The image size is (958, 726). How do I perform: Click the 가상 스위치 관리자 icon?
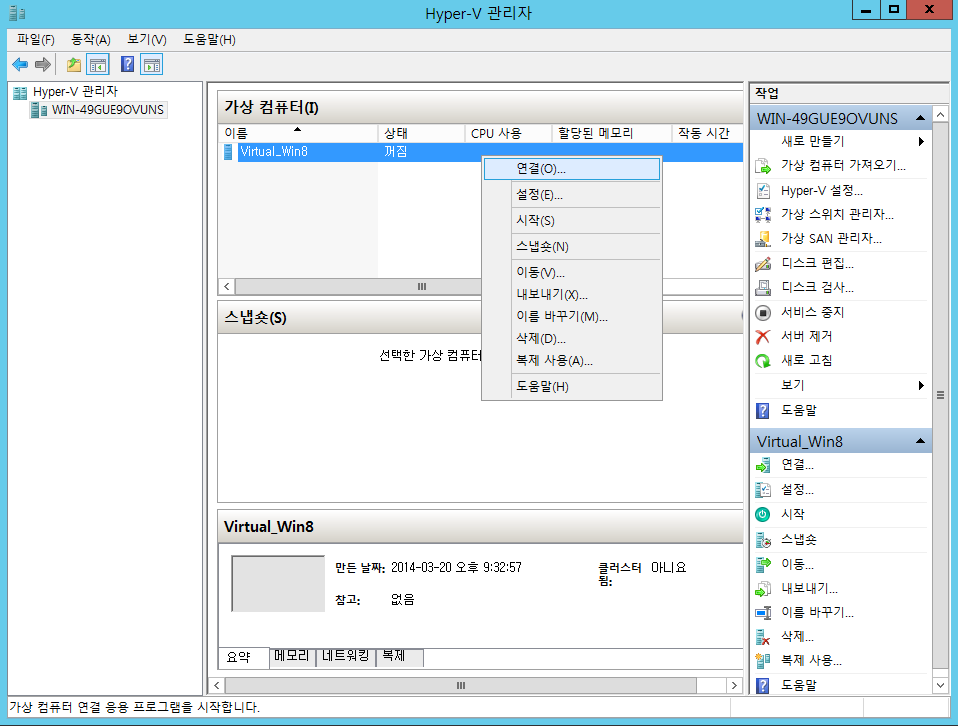tap(763, 214)
